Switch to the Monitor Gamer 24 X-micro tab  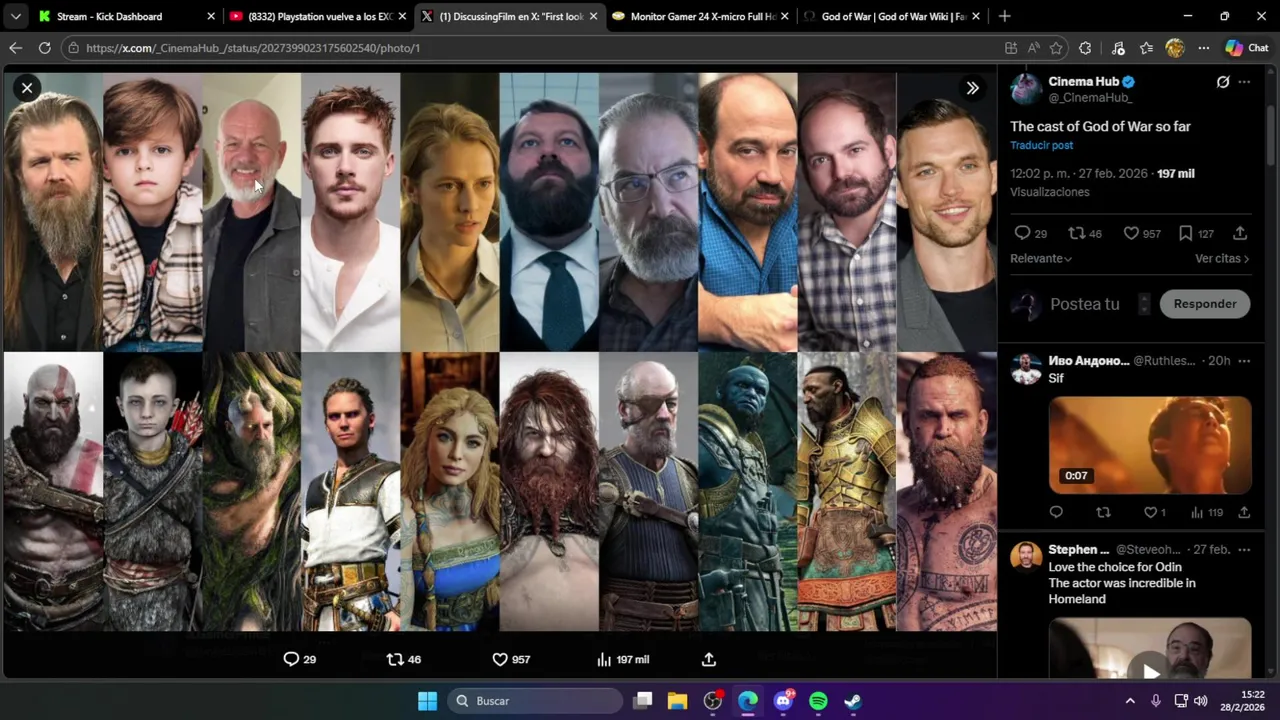702,16
